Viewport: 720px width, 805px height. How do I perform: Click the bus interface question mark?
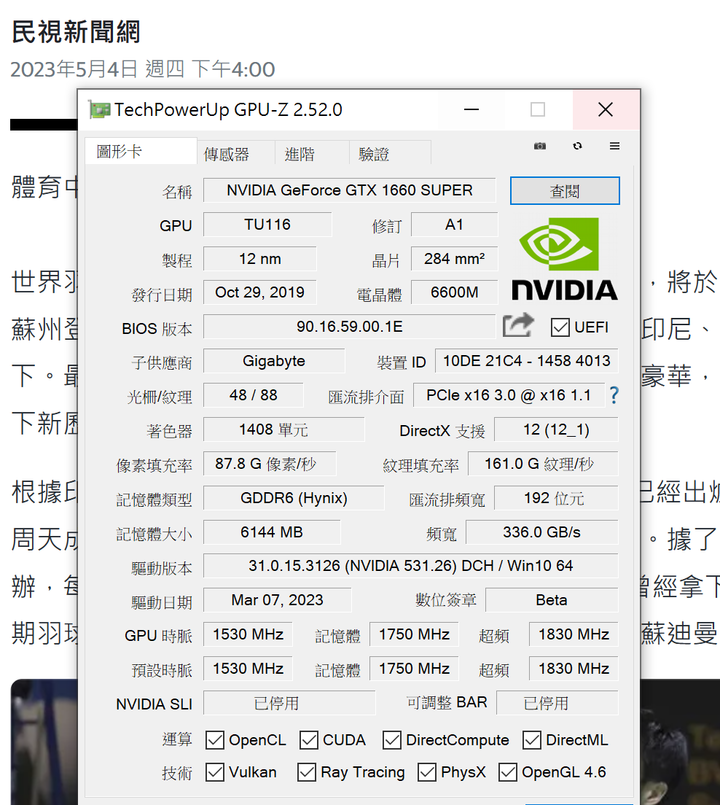(614, 395)
